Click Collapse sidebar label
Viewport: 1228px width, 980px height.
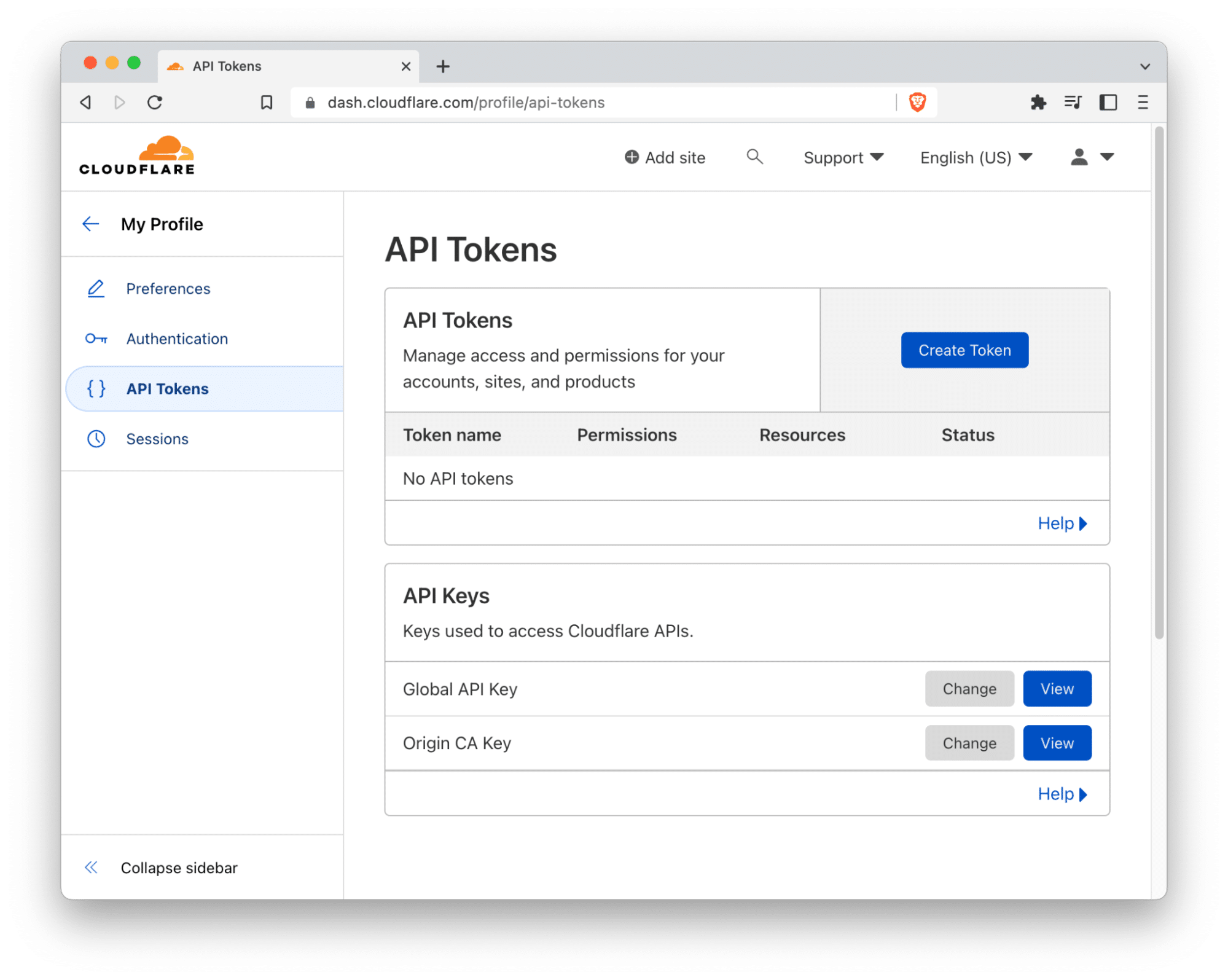click(179, 868)
